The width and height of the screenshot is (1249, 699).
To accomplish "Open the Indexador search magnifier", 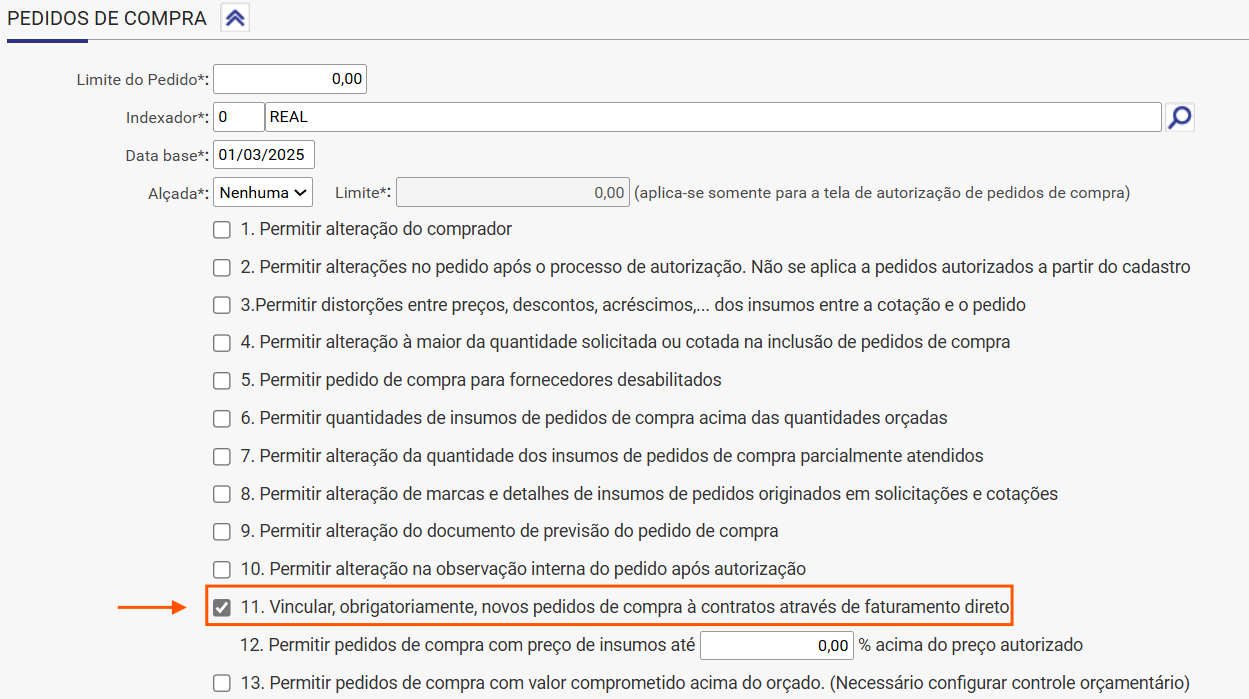I will click(1180, 117).
